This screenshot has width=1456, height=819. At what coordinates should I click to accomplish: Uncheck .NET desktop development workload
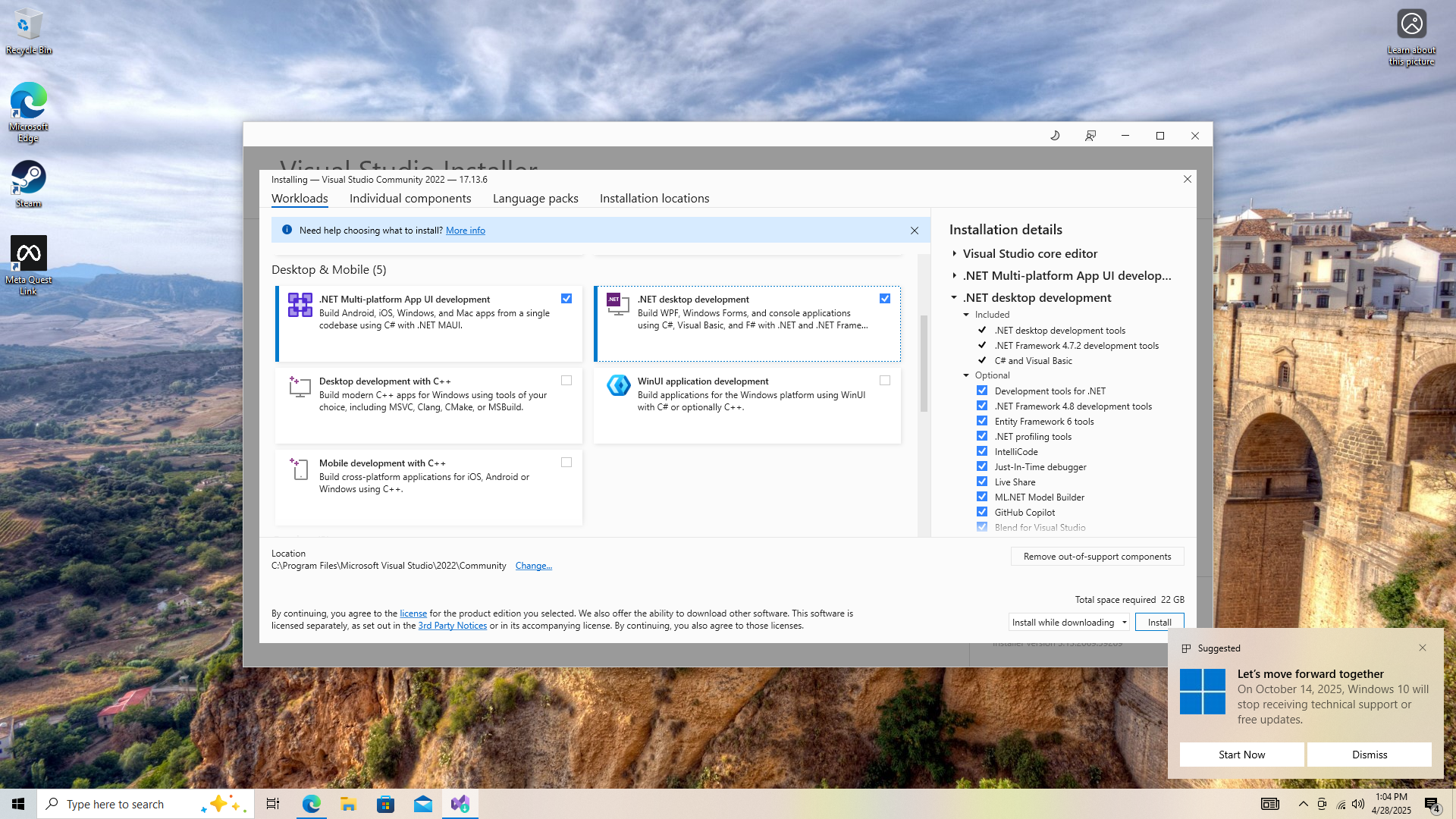tap(885, 299)
